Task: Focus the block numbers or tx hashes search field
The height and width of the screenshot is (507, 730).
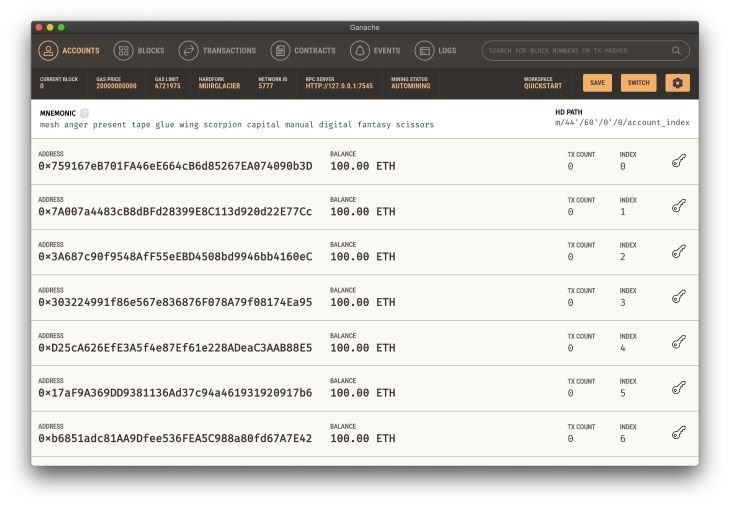Action: [575, 50]
